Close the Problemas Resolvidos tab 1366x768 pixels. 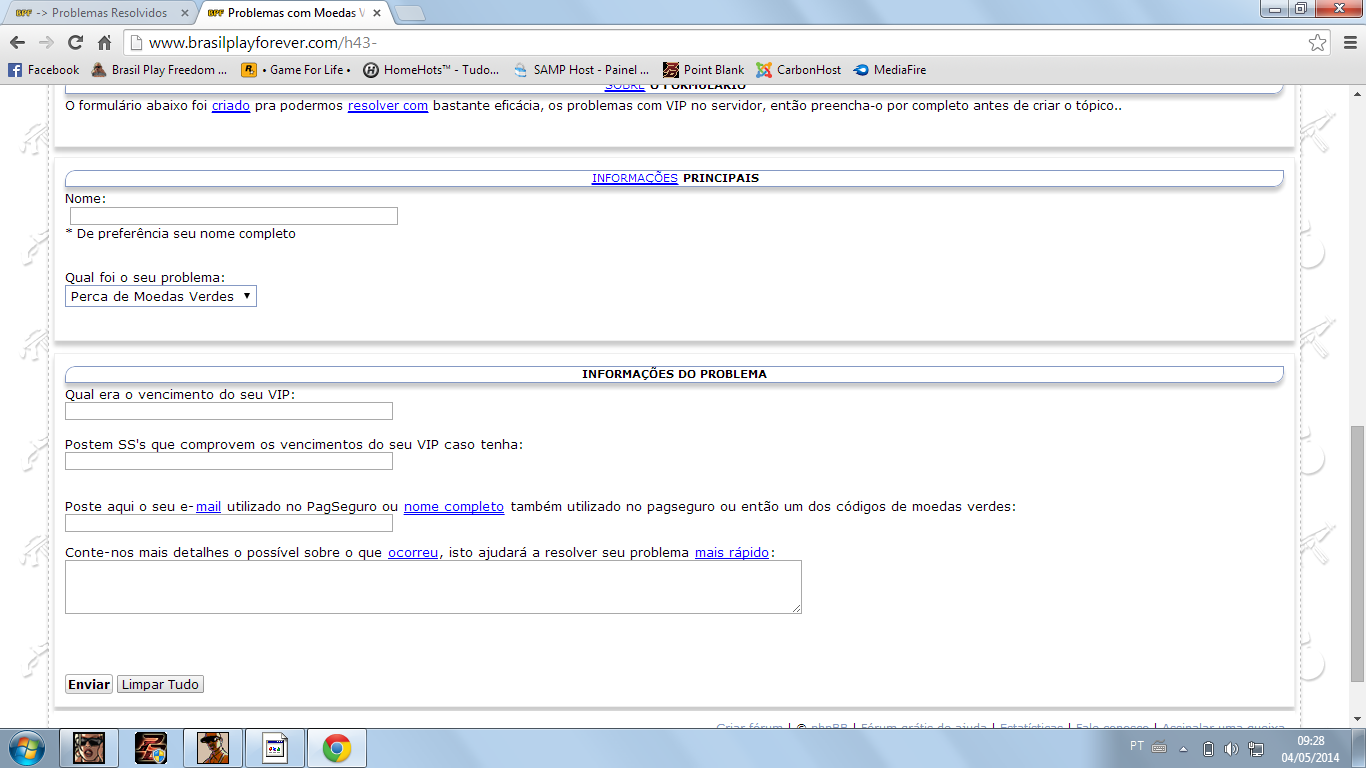(184, 13)
